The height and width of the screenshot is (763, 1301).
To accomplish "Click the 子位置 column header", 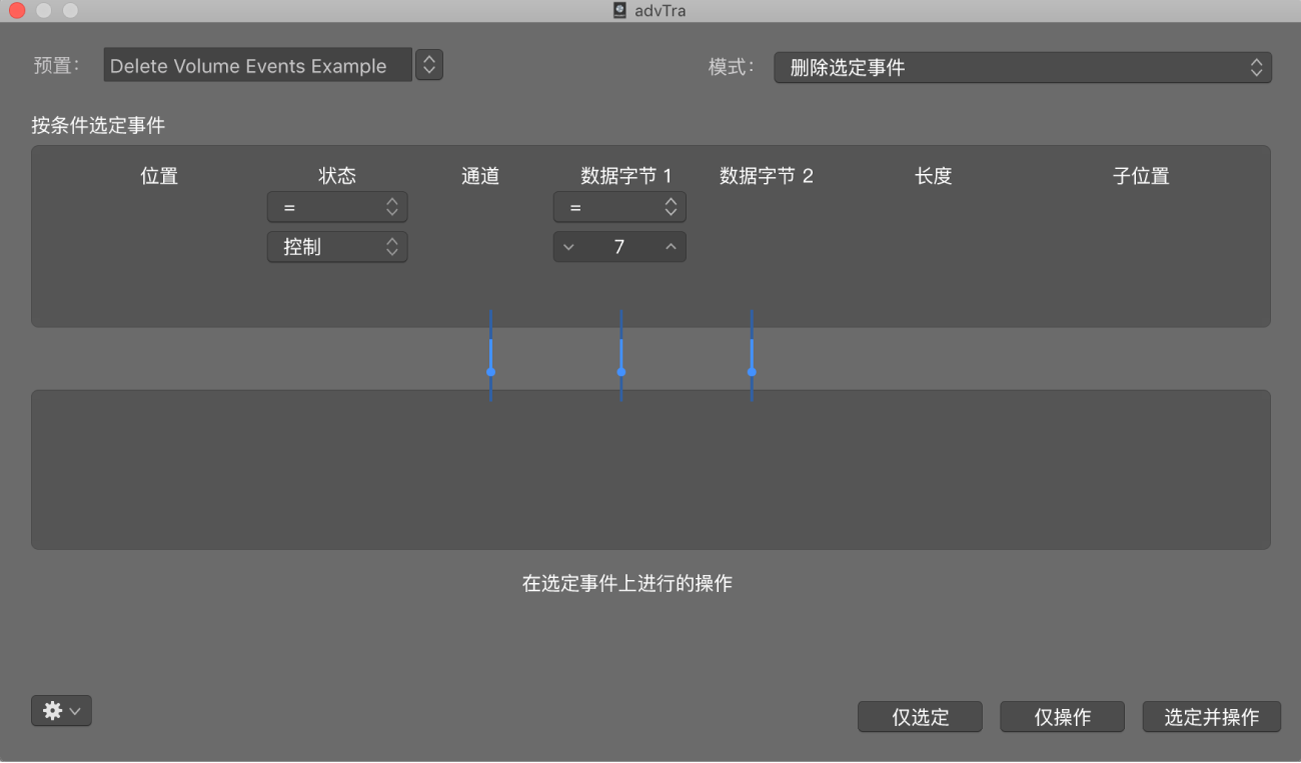I will pyautogui.click(x=1140, y=176).
